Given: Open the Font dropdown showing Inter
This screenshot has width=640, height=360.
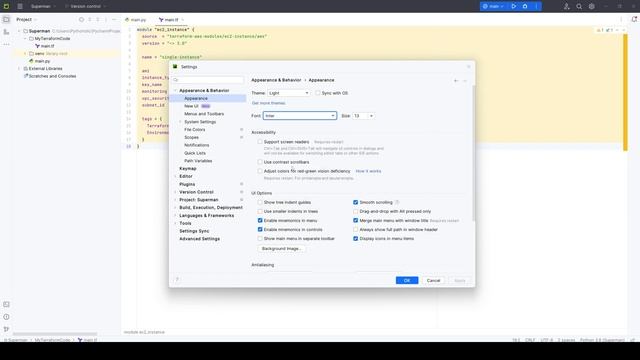Looking at the screenshot, I should pyautogui.click(x=300, y=116).
